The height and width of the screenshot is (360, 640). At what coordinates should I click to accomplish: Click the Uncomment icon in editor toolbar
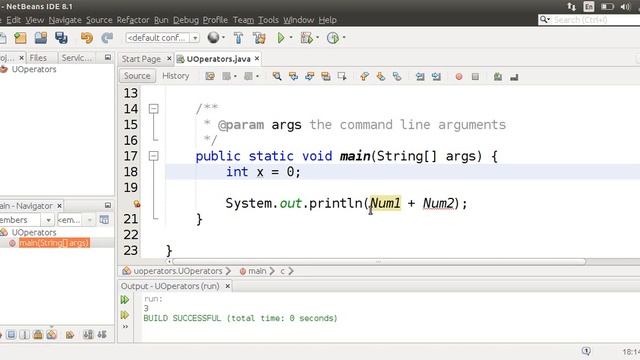pyautogui.click(x=514, y=76)
